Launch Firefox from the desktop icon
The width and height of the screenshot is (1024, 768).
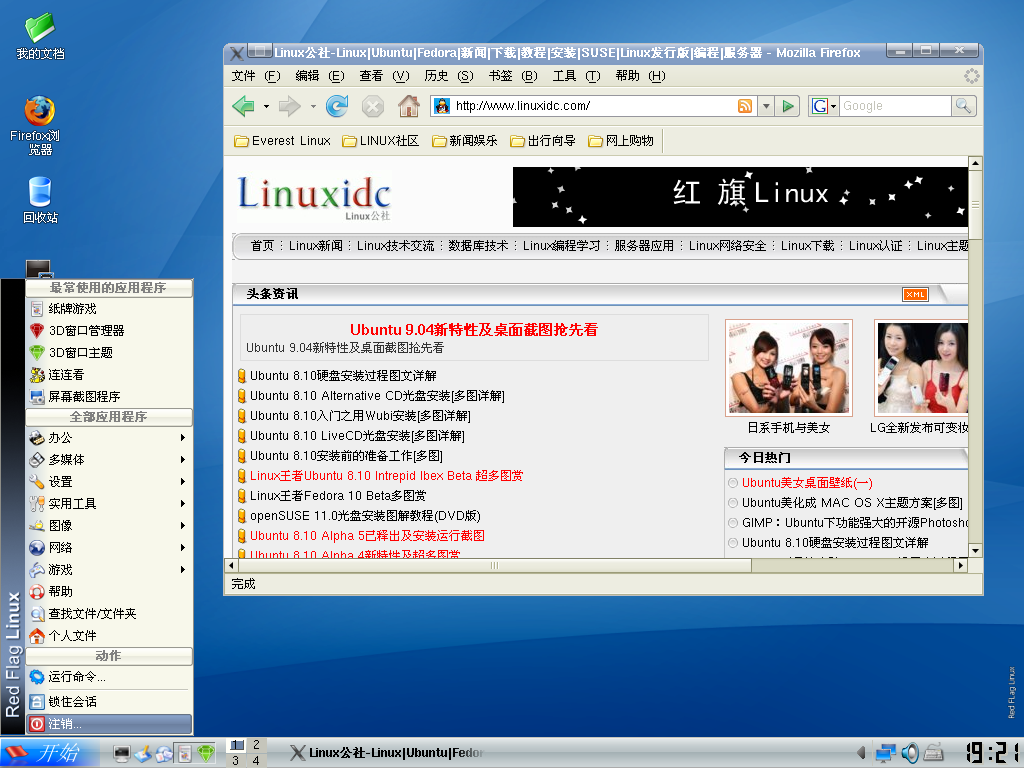click(38, 110)
